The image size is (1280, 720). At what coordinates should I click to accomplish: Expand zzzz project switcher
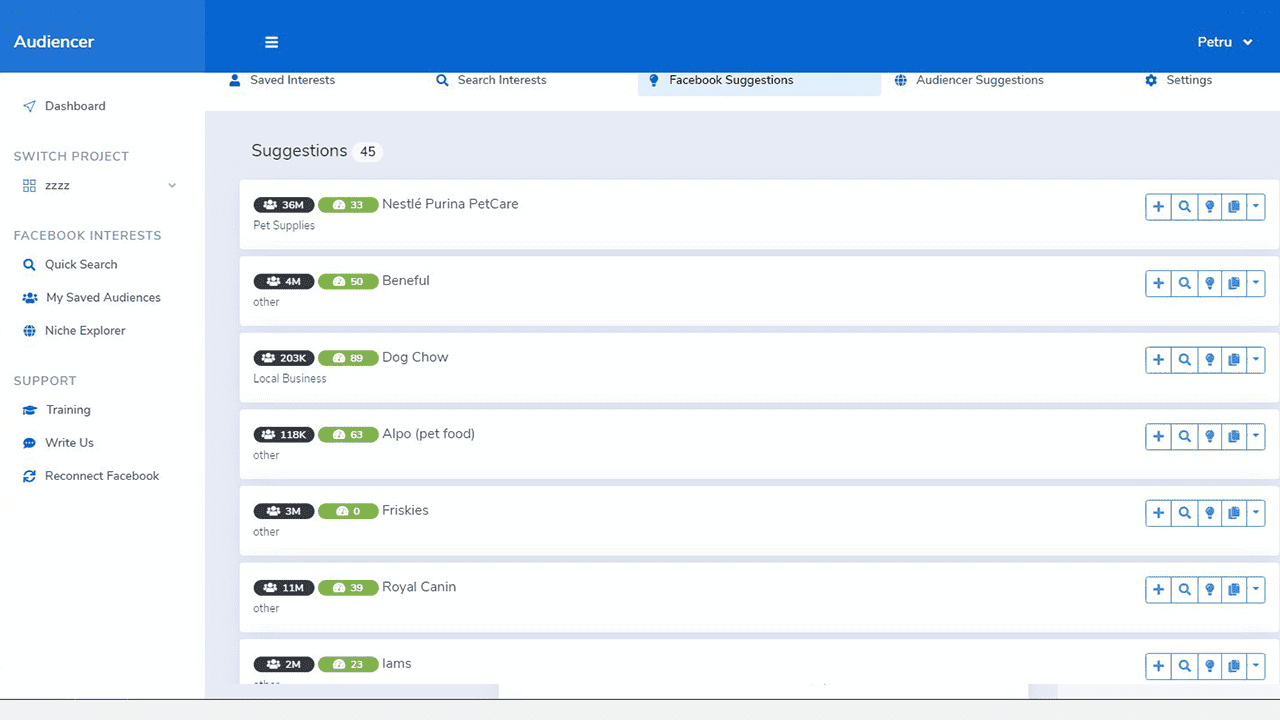(102, 186)
